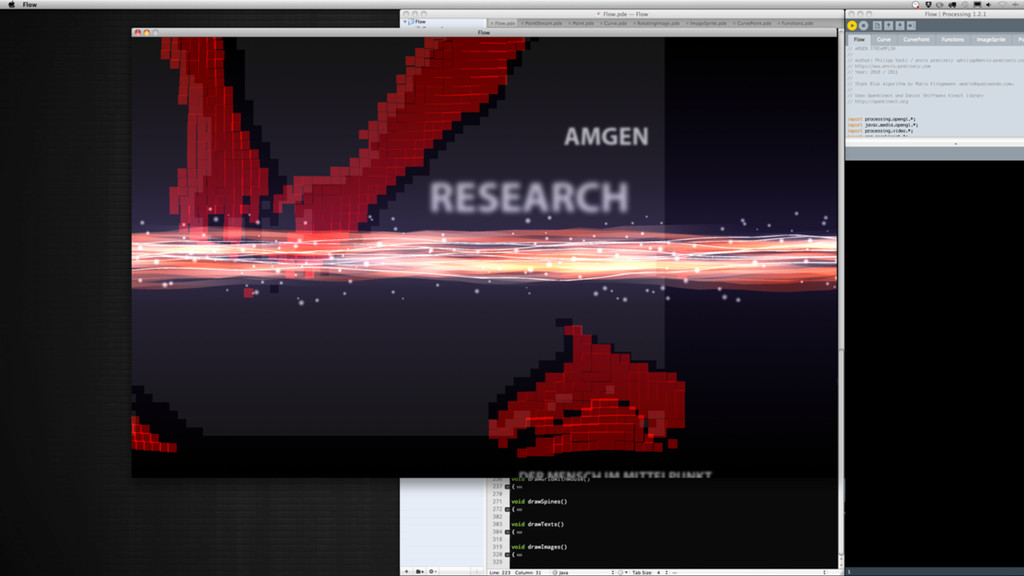
Task: Open the Flow application menu
Action: [x=30, y=5]
